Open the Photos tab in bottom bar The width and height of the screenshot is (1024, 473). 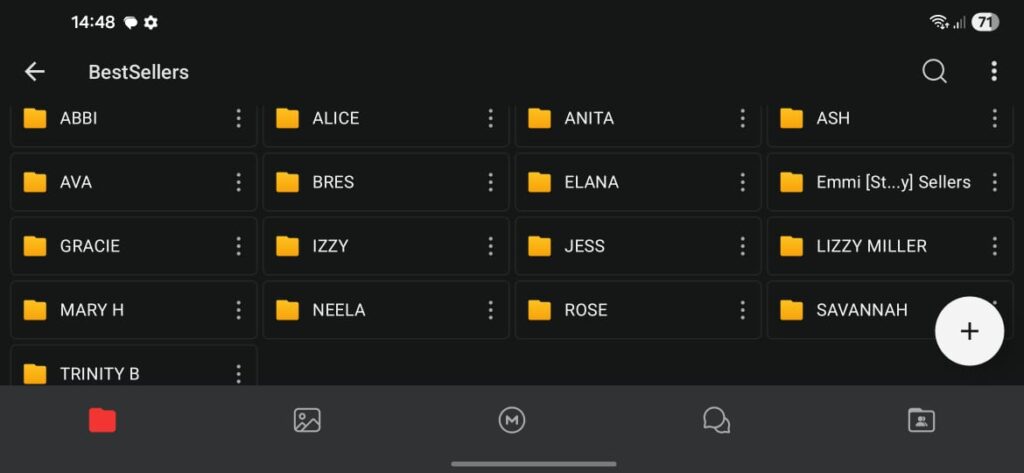(307, 420)
